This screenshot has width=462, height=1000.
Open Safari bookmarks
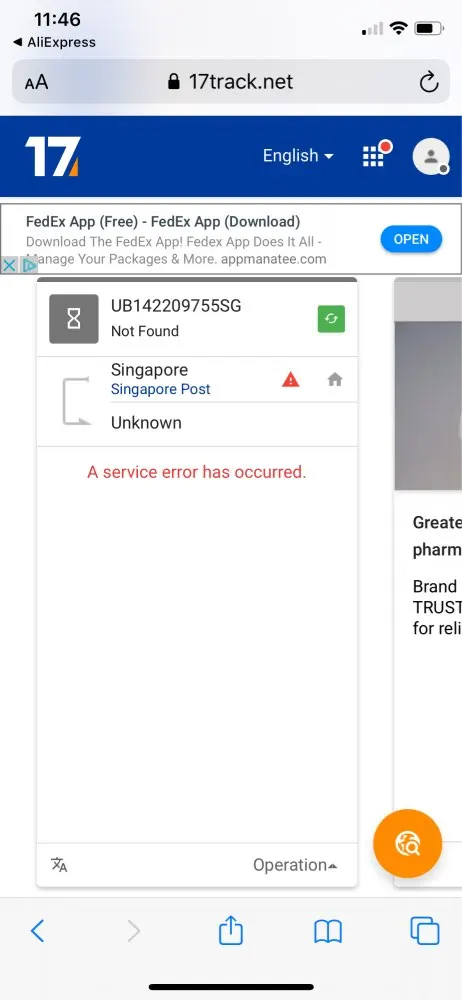328,932
